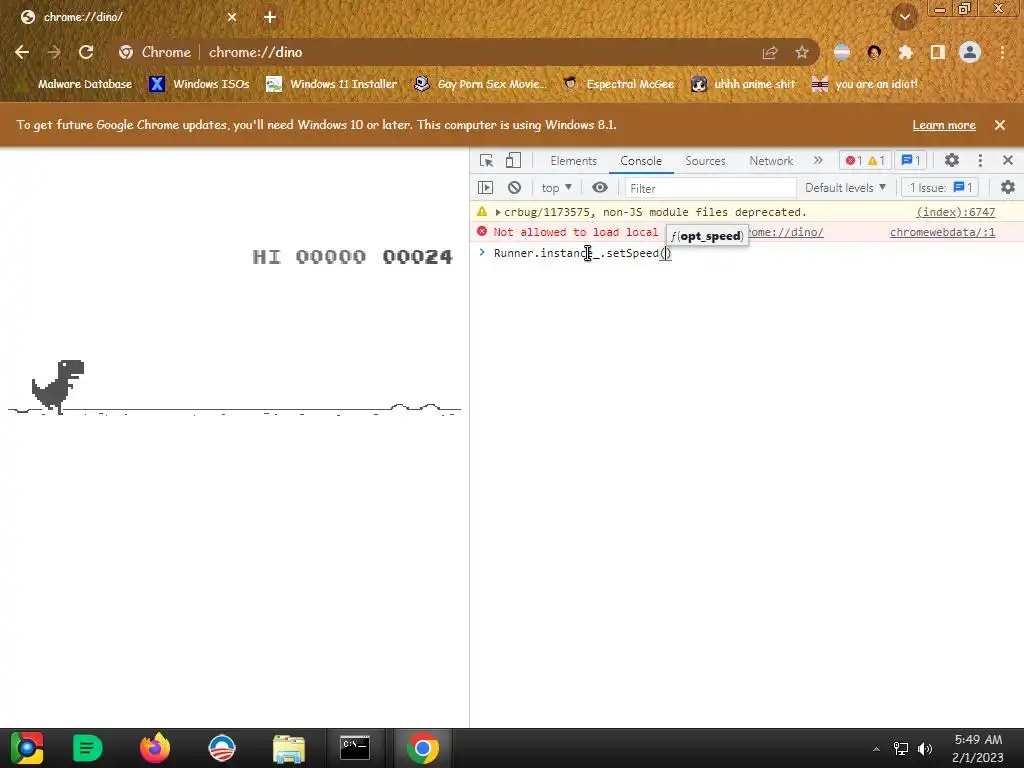Show hidden system tray icons arrow

876,749
